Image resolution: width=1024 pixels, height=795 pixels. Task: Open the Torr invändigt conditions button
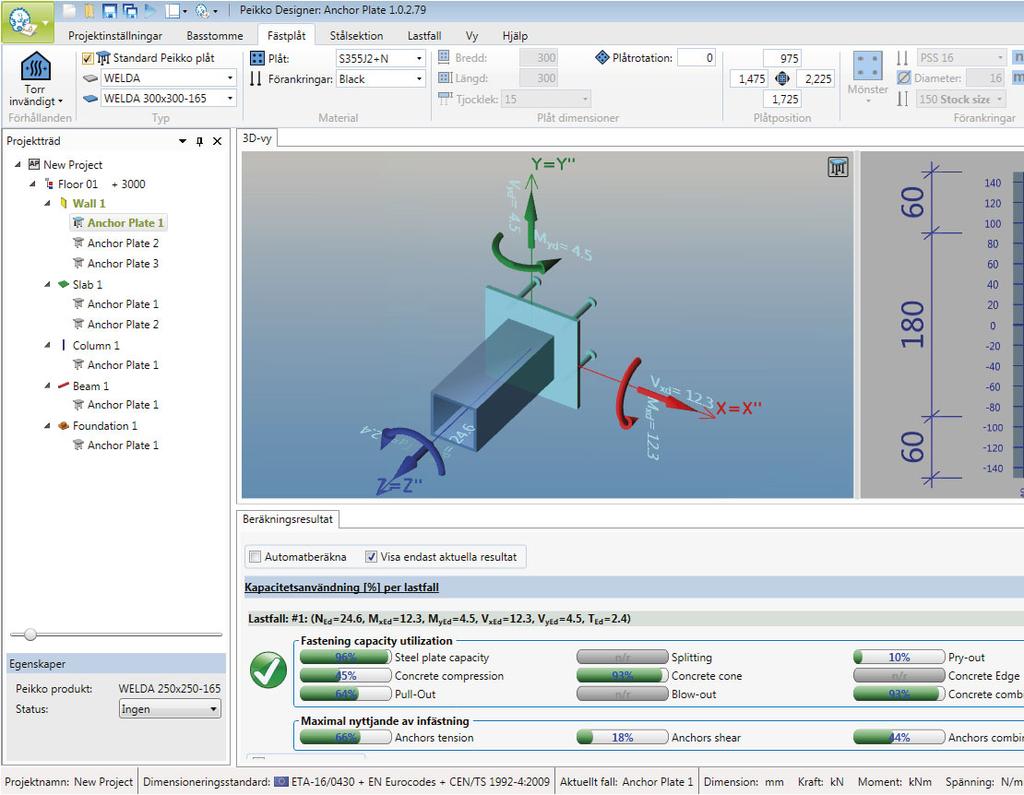pyautogui.click(x=36, y=80)
